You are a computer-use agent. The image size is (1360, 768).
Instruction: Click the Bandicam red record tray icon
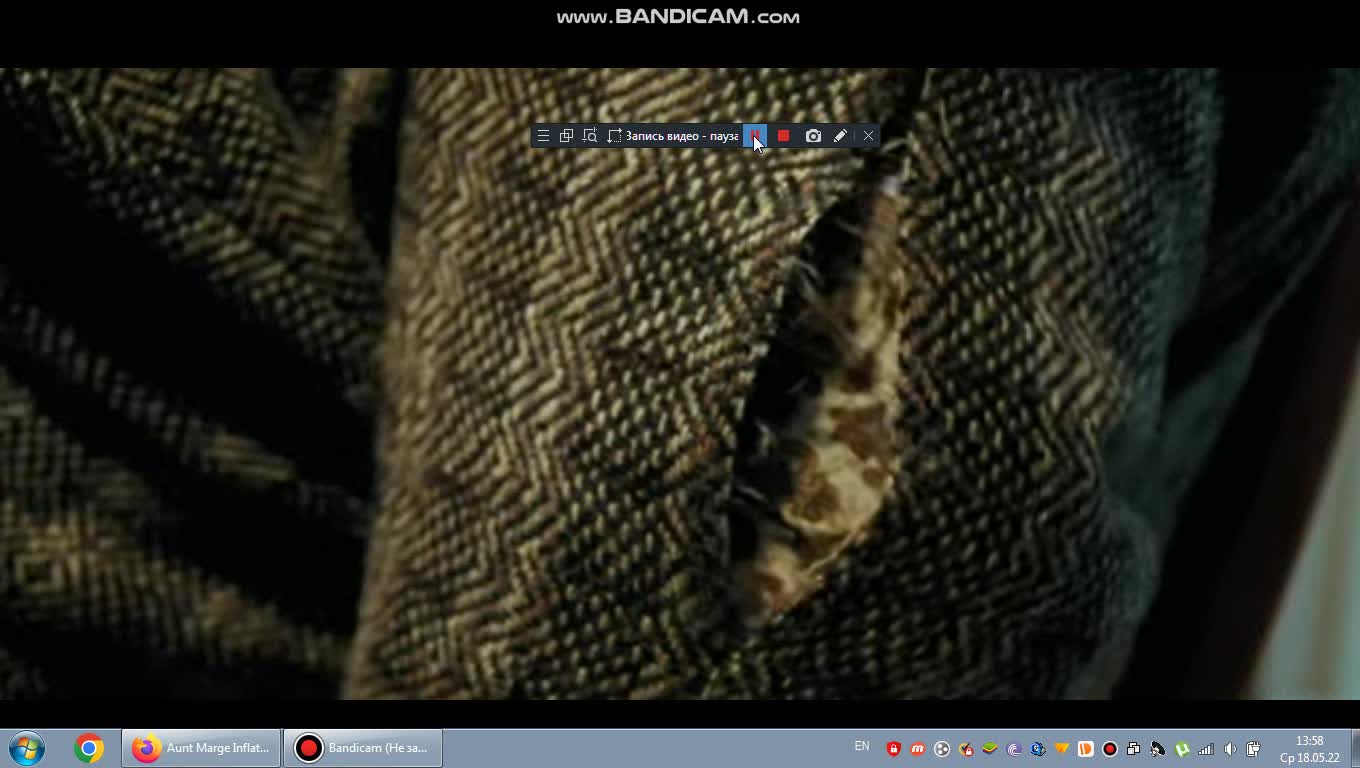1110,749
